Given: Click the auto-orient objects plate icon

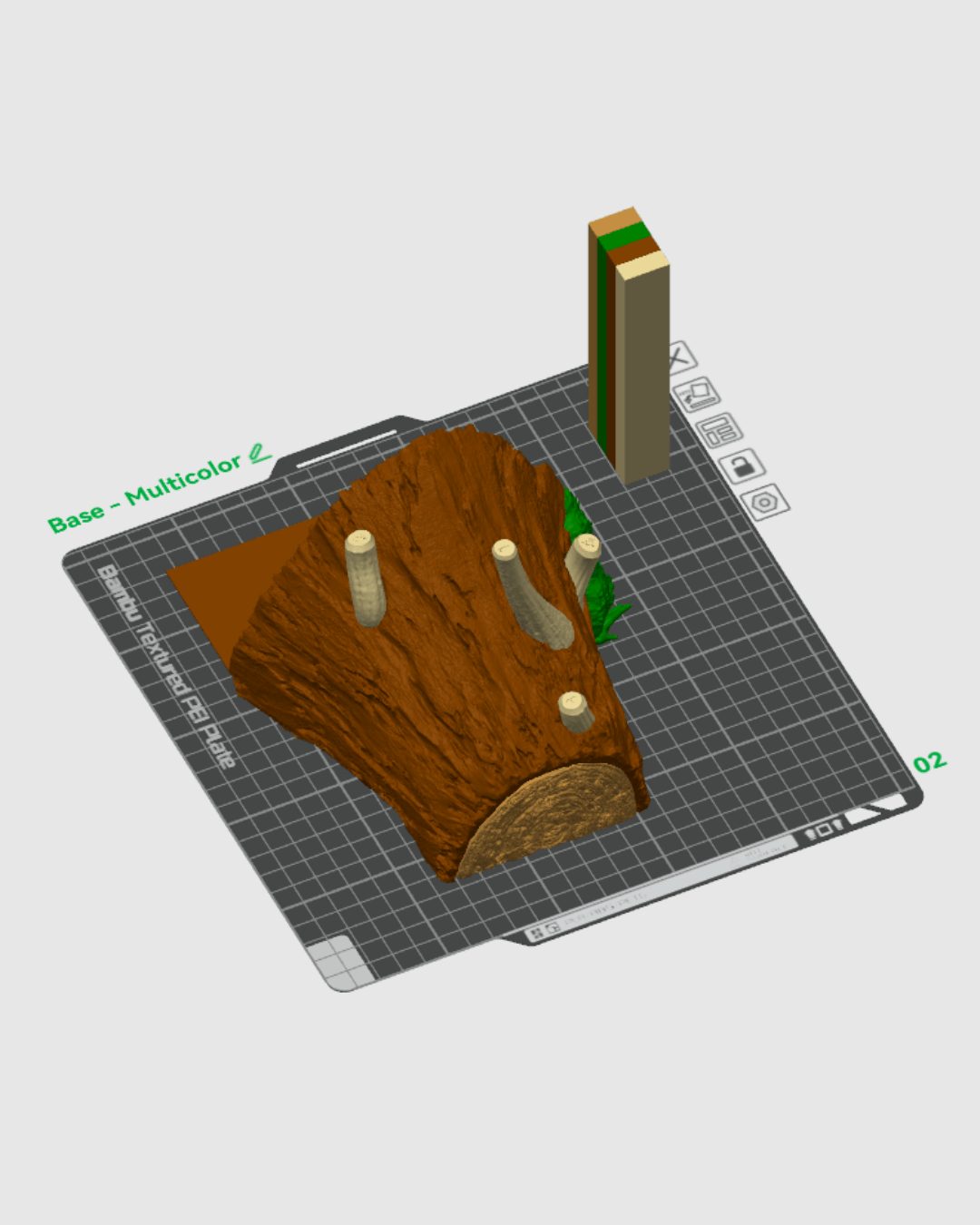Looking at the screenshot, I should (698, 395).
